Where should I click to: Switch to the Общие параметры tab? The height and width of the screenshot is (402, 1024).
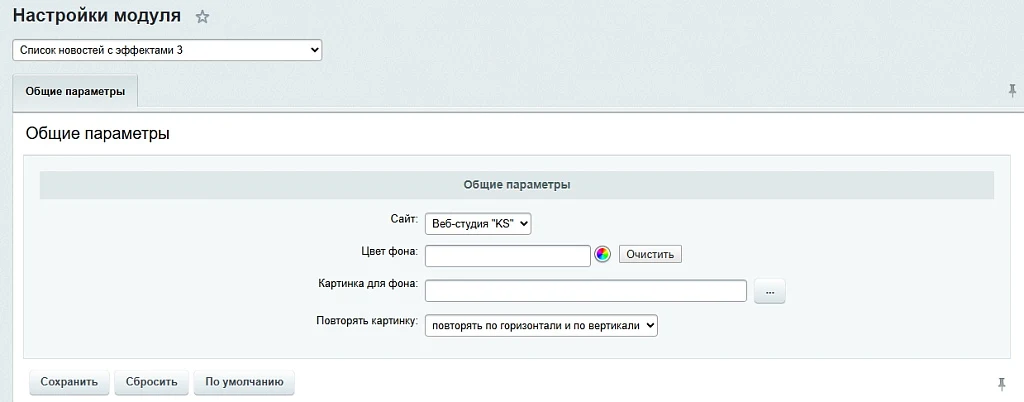click(75, 91)
